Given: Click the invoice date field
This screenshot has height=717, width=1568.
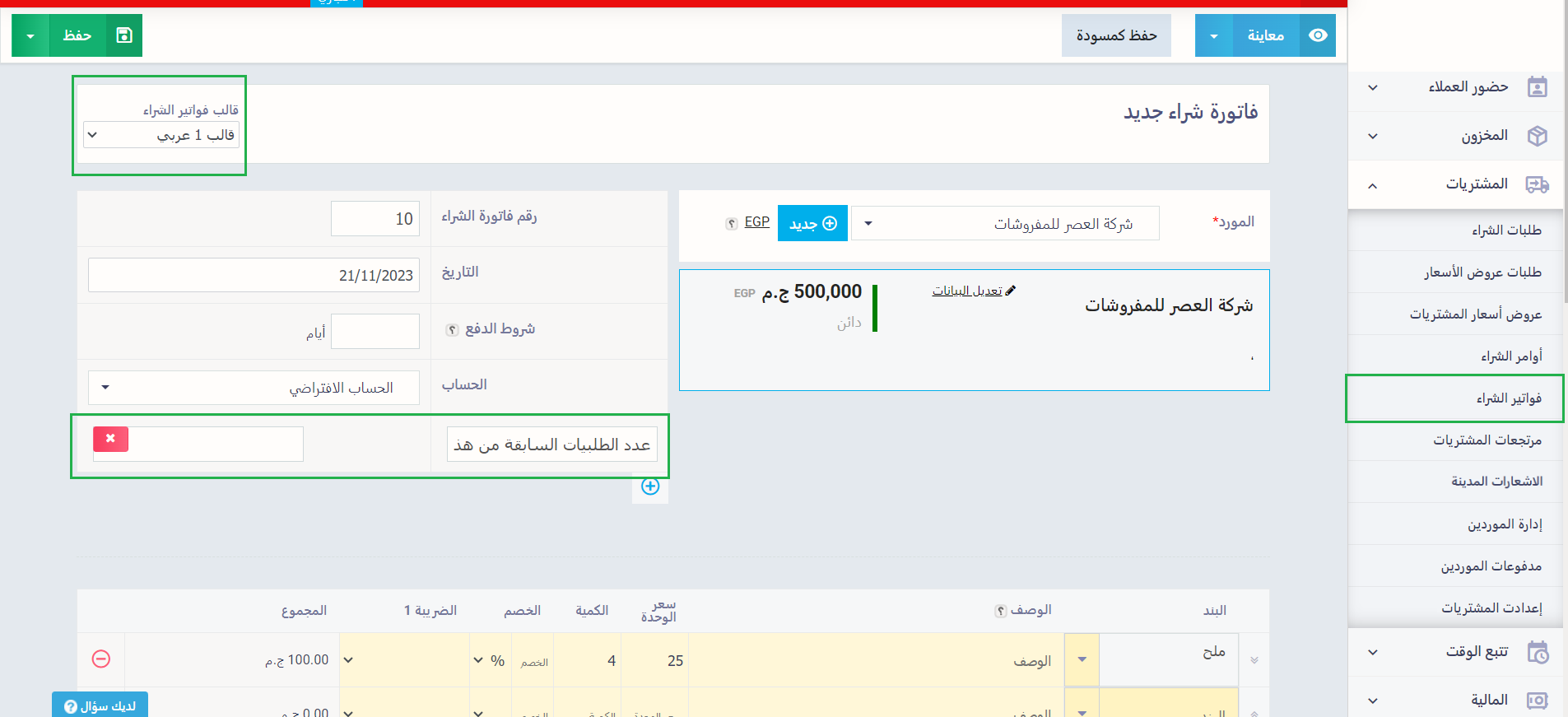Looking at the screenshot, I should tap(254, 275).
